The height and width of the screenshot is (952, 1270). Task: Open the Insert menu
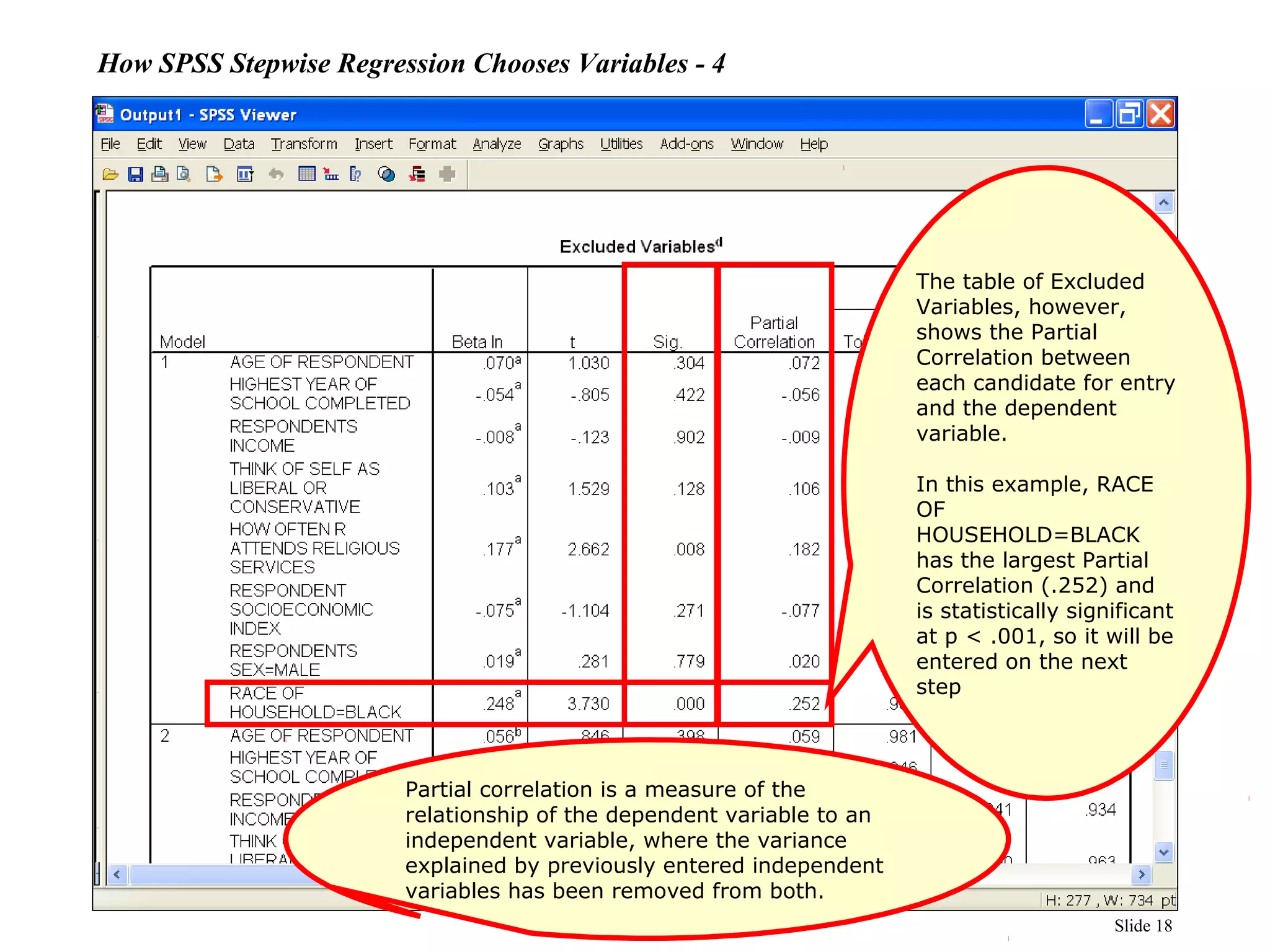(x=373, y=144)
